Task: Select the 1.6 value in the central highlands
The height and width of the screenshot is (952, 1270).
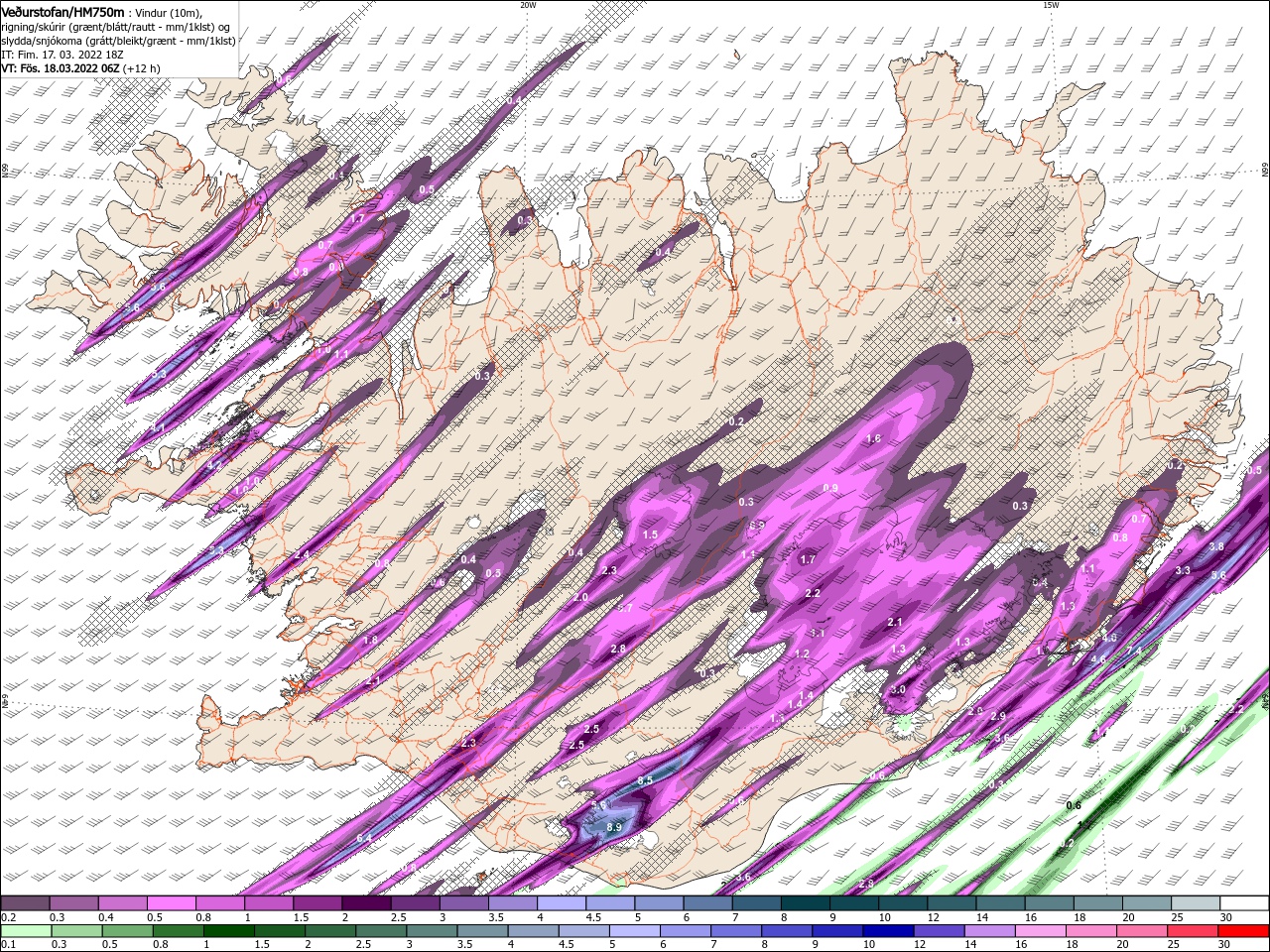Action: coord(874,438)
